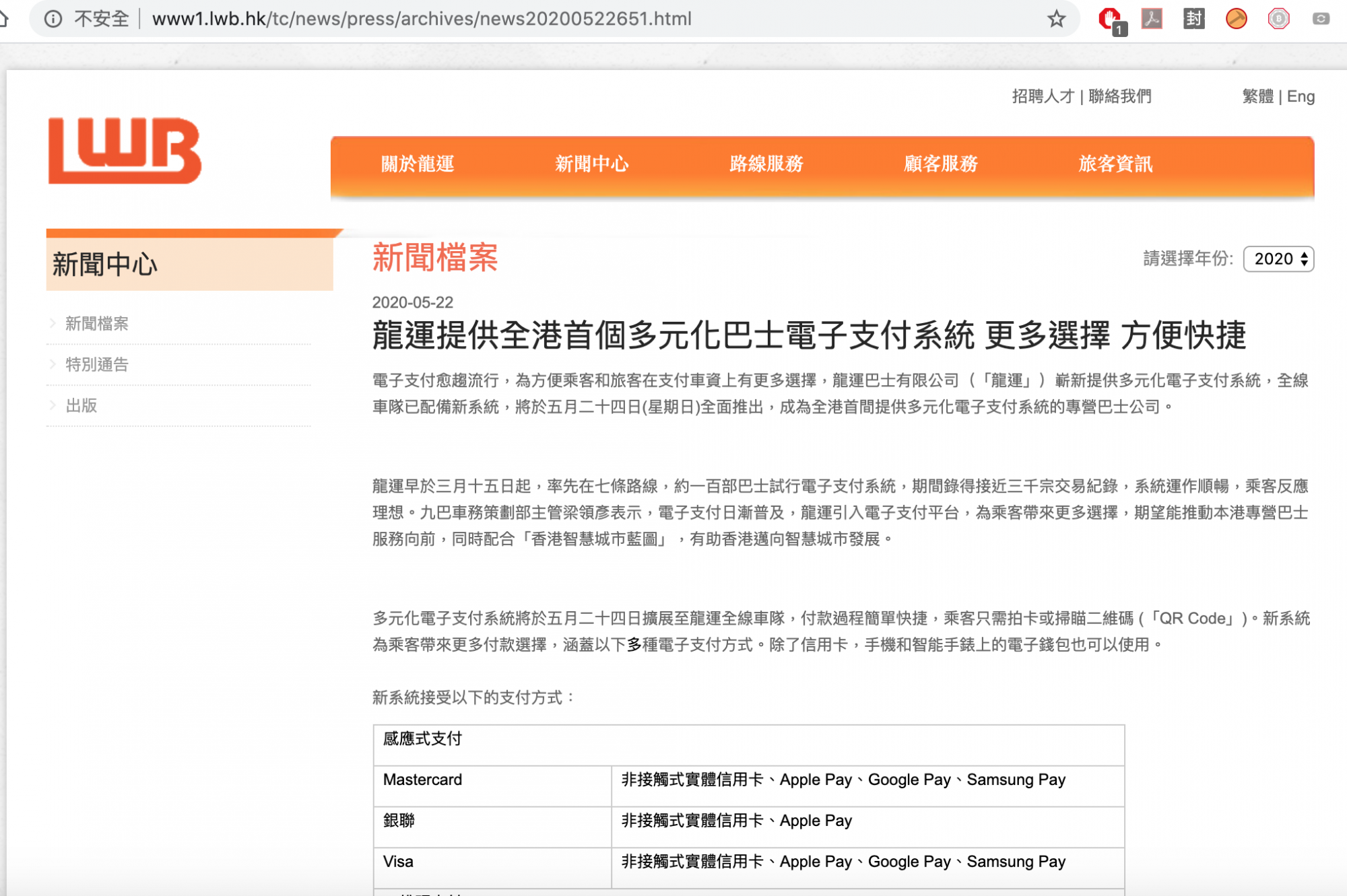
Task: Click the address bar URL
Action: click(x=422, y=19)
